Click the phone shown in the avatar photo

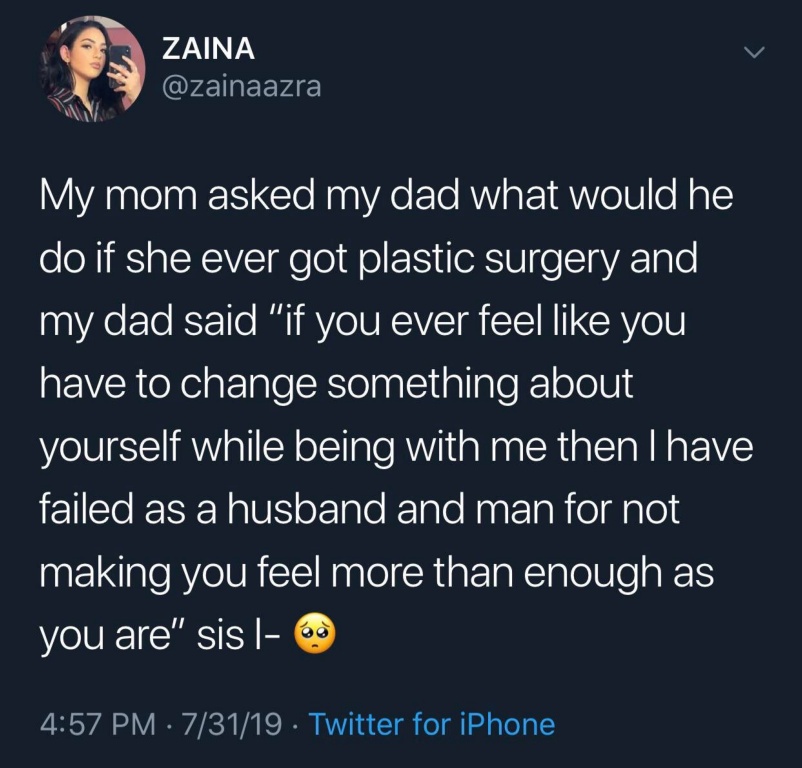click(x=120, y=61)
